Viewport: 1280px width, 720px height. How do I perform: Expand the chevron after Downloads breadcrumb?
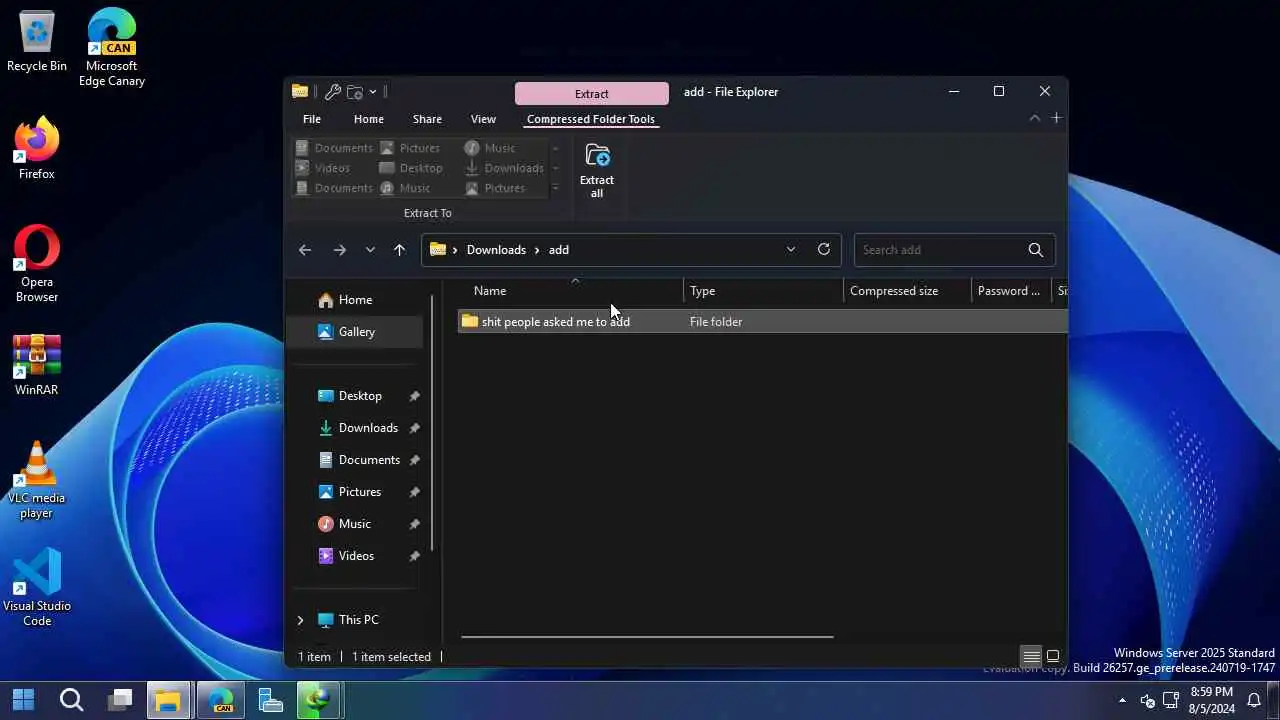pos(537,250)
